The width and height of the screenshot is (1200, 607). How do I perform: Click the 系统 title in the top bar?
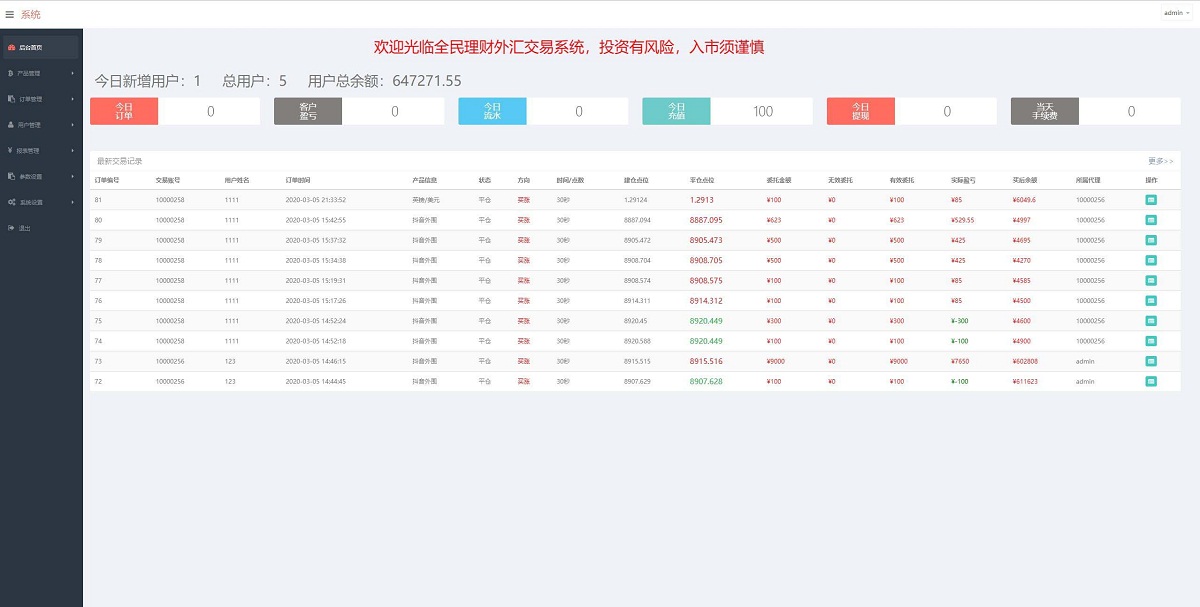tap(31, 13)
